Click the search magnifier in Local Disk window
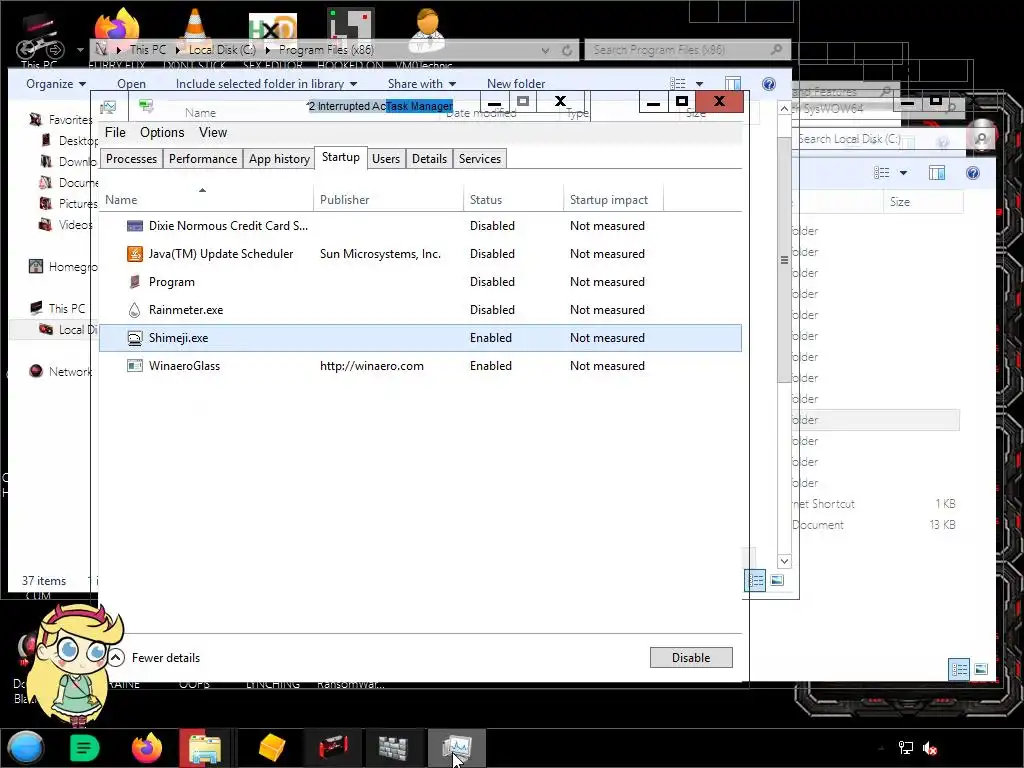1024x768 pixels. (x=981, y=138)
